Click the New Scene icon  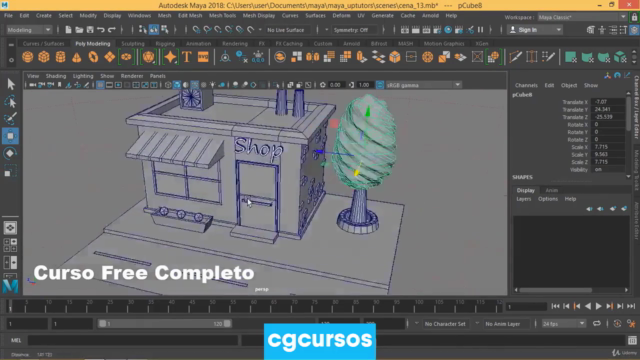coord(68,30)
